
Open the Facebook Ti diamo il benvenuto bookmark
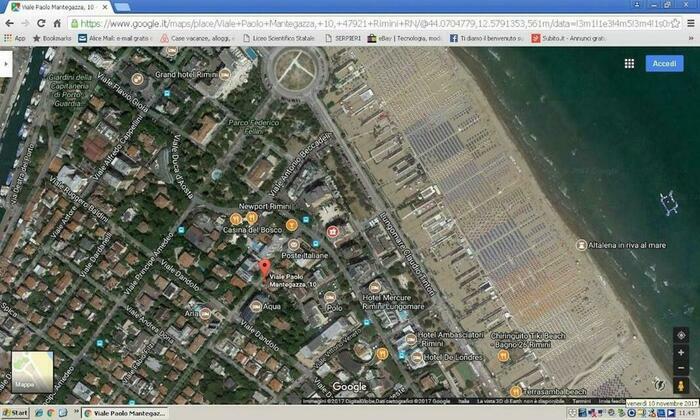click(x=486, y=38)
